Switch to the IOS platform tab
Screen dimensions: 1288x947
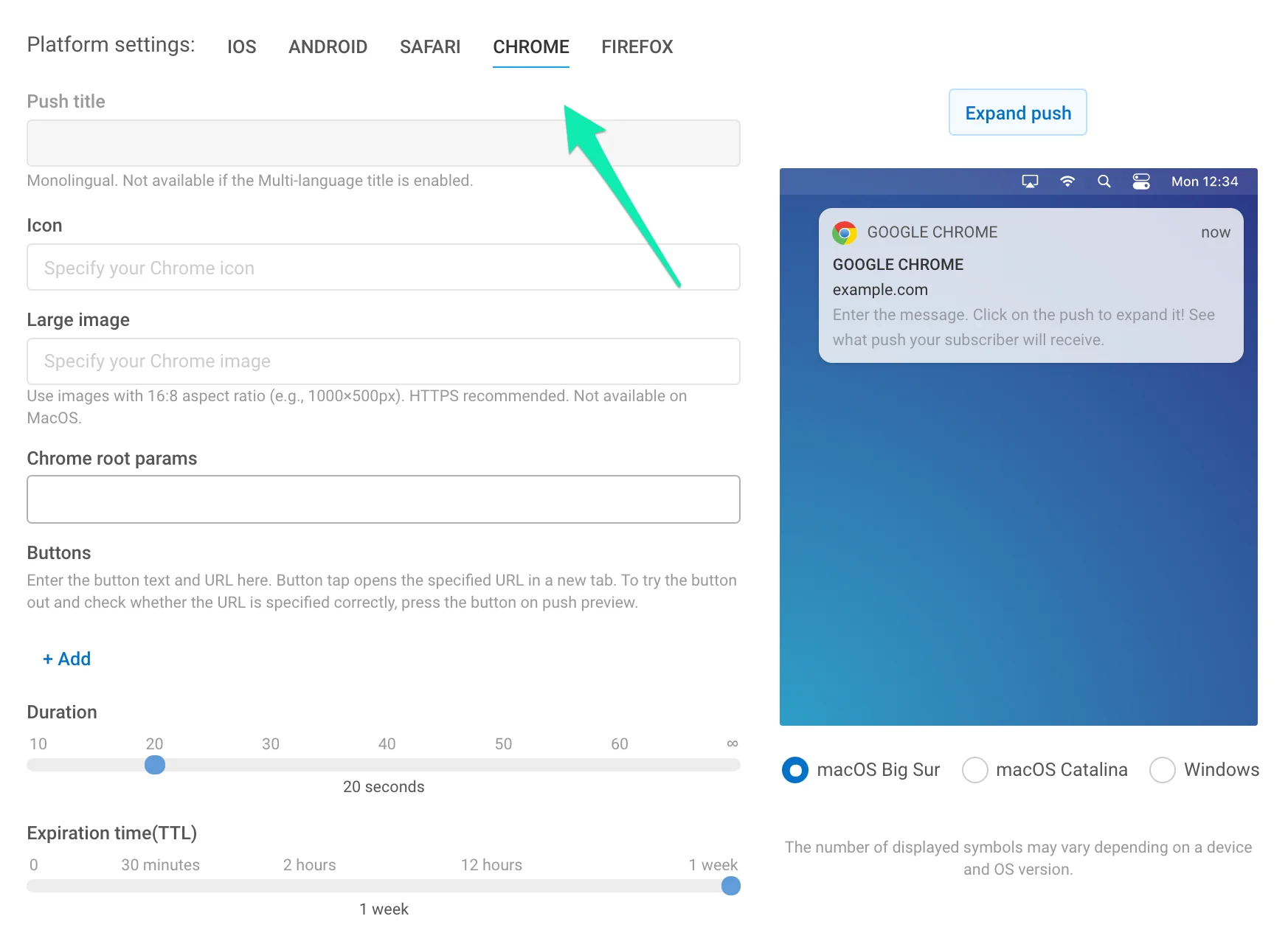click(241, 47)
